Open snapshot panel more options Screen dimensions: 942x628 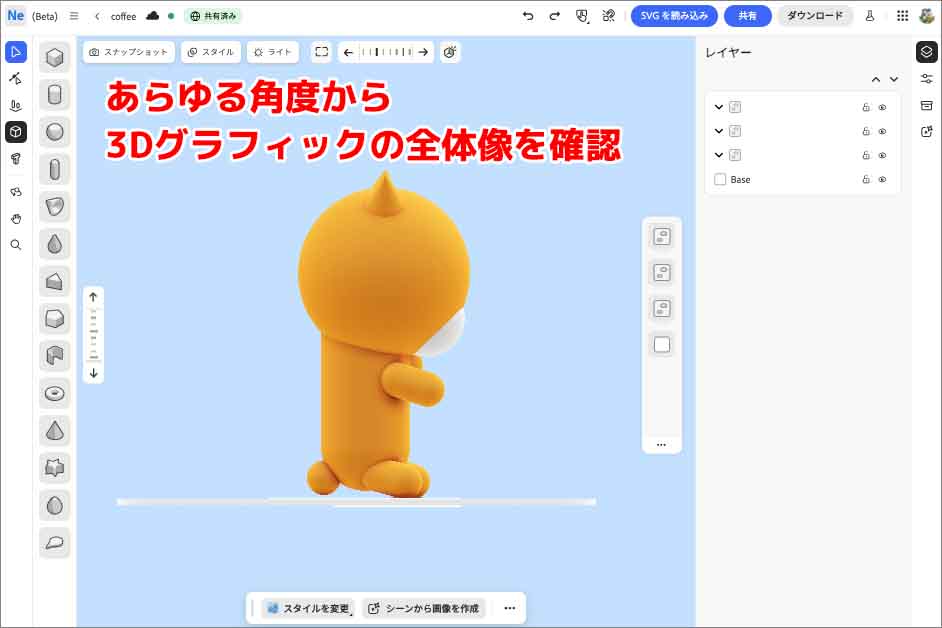point(661,445)
